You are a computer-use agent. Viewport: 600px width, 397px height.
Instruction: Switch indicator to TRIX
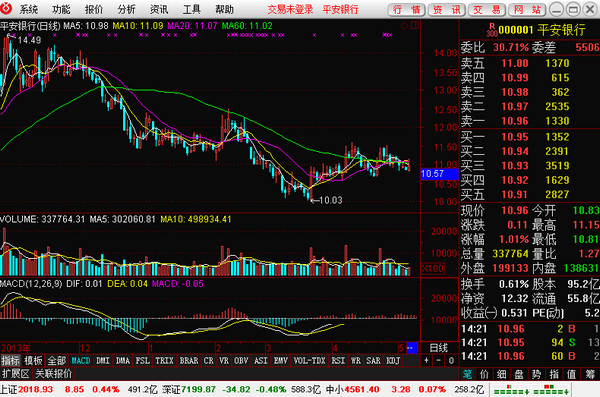164,361
